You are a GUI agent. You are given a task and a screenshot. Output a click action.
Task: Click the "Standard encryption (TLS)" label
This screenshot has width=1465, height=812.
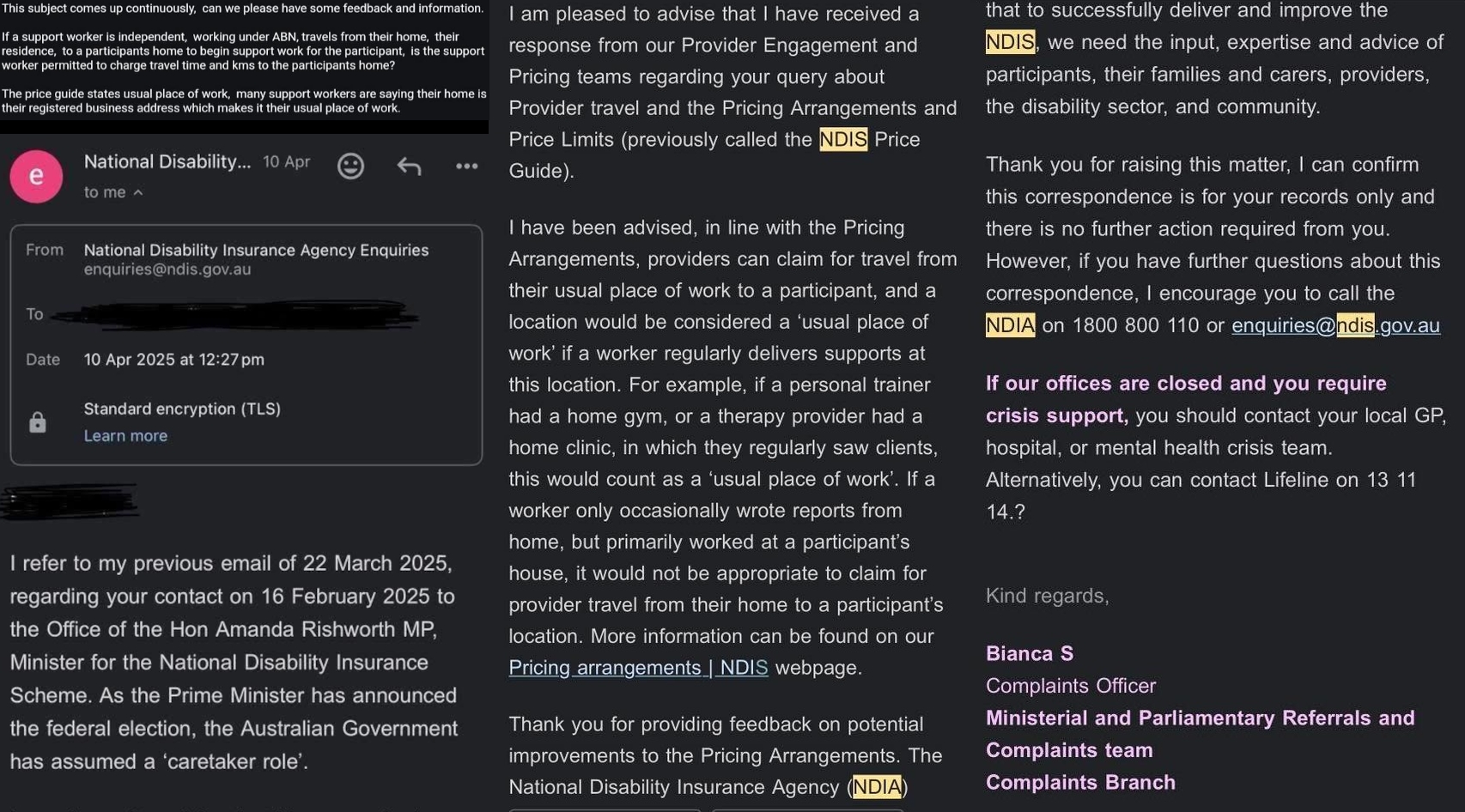(x=182, y=409)
